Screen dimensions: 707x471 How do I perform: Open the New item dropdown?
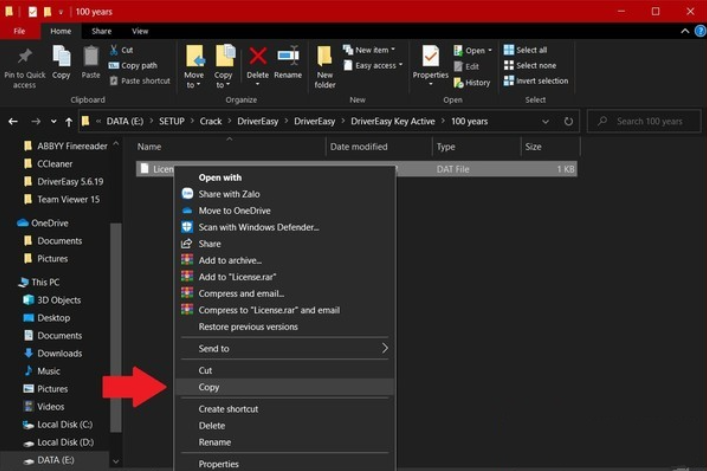click(369, 50)
